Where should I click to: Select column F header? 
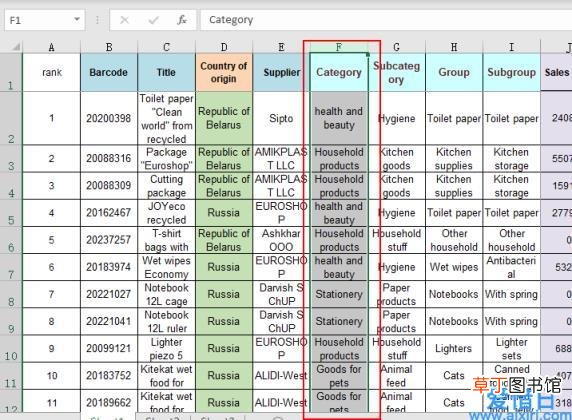pos(339,47)
